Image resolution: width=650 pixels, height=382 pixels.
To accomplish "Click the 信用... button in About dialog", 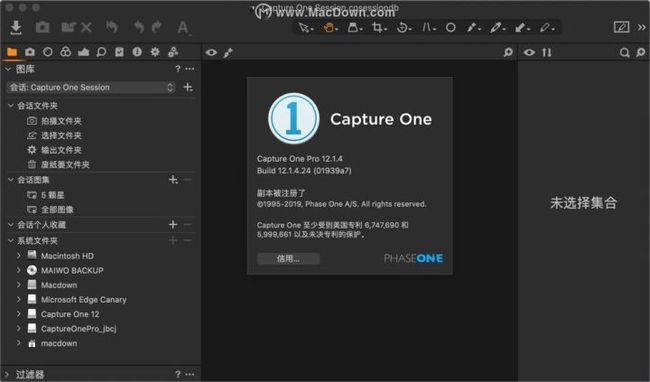I will point(288,259).
